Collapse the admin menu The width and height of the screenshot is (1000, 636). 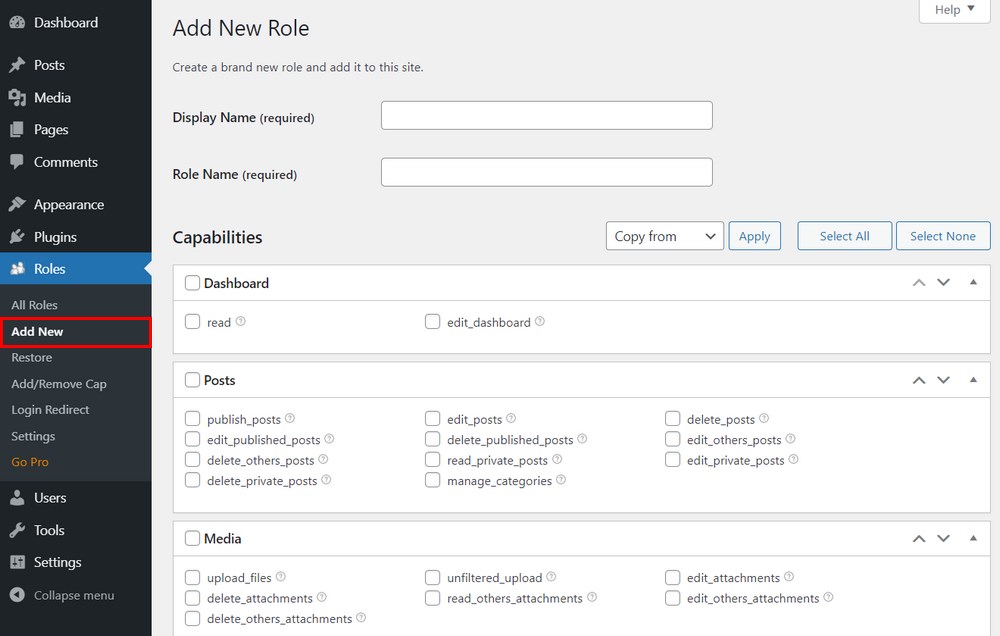17,594
